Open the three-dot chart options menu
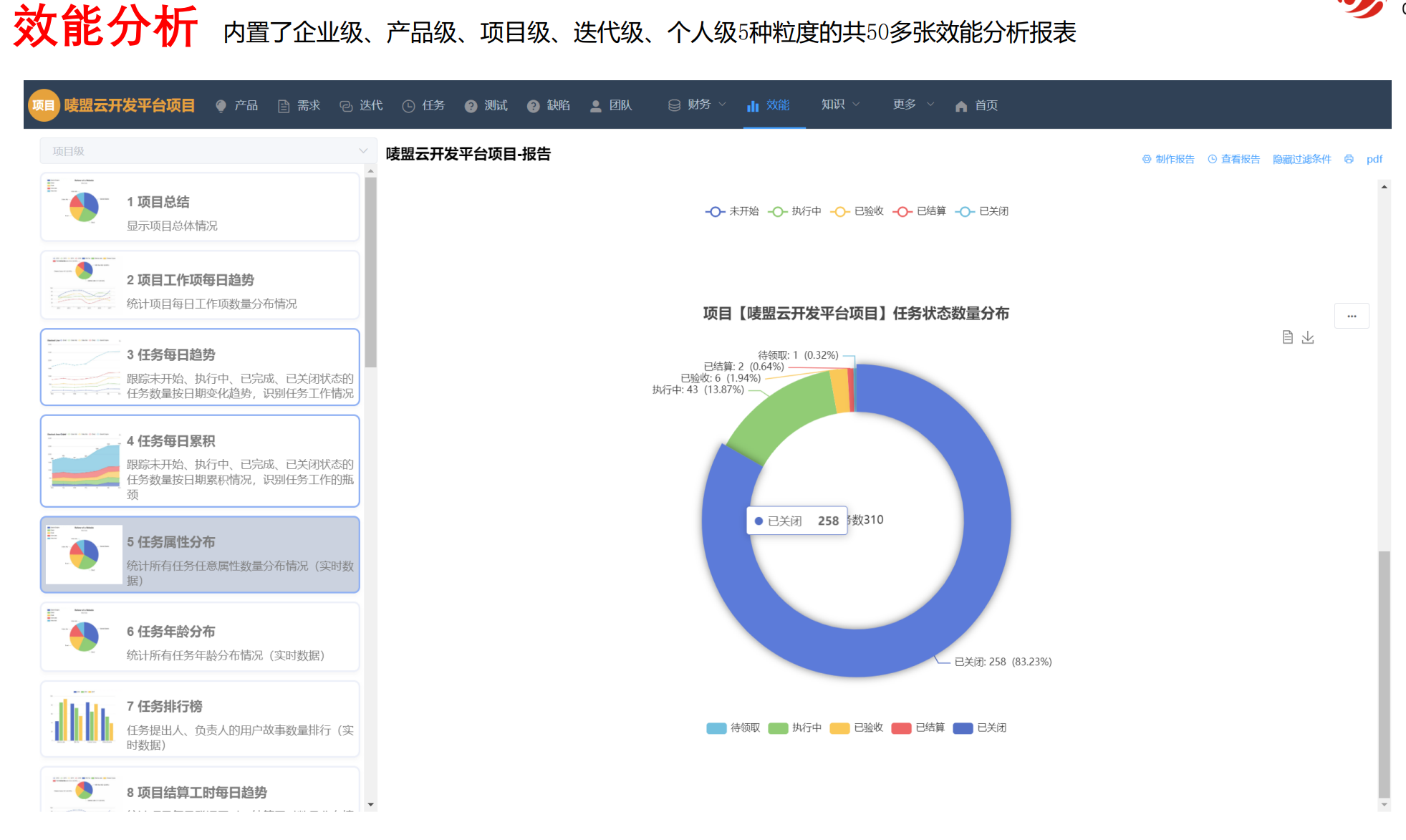 click(1352, 316)
